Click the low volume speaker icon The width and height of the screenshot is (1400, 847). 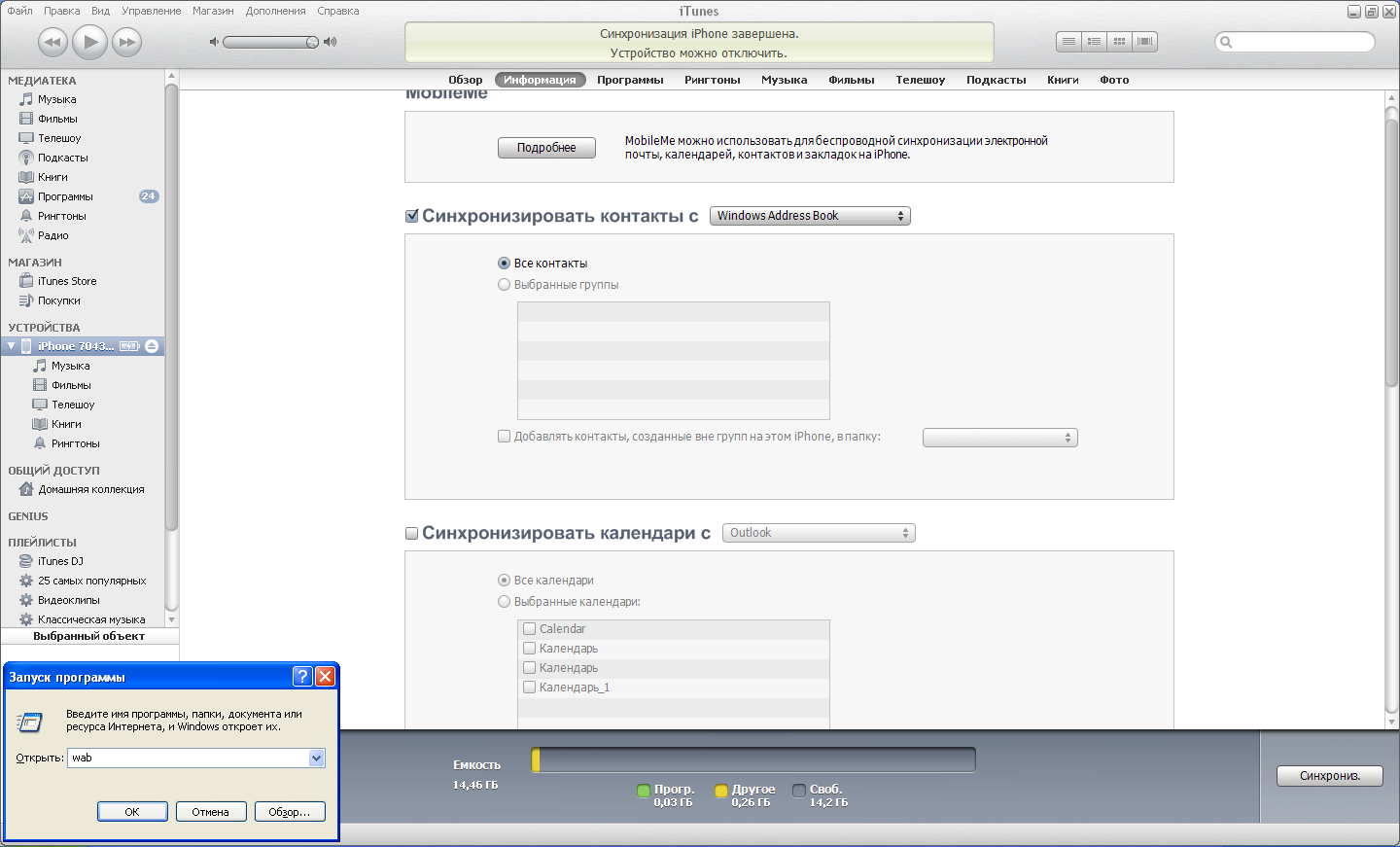(x=214, y=42)
